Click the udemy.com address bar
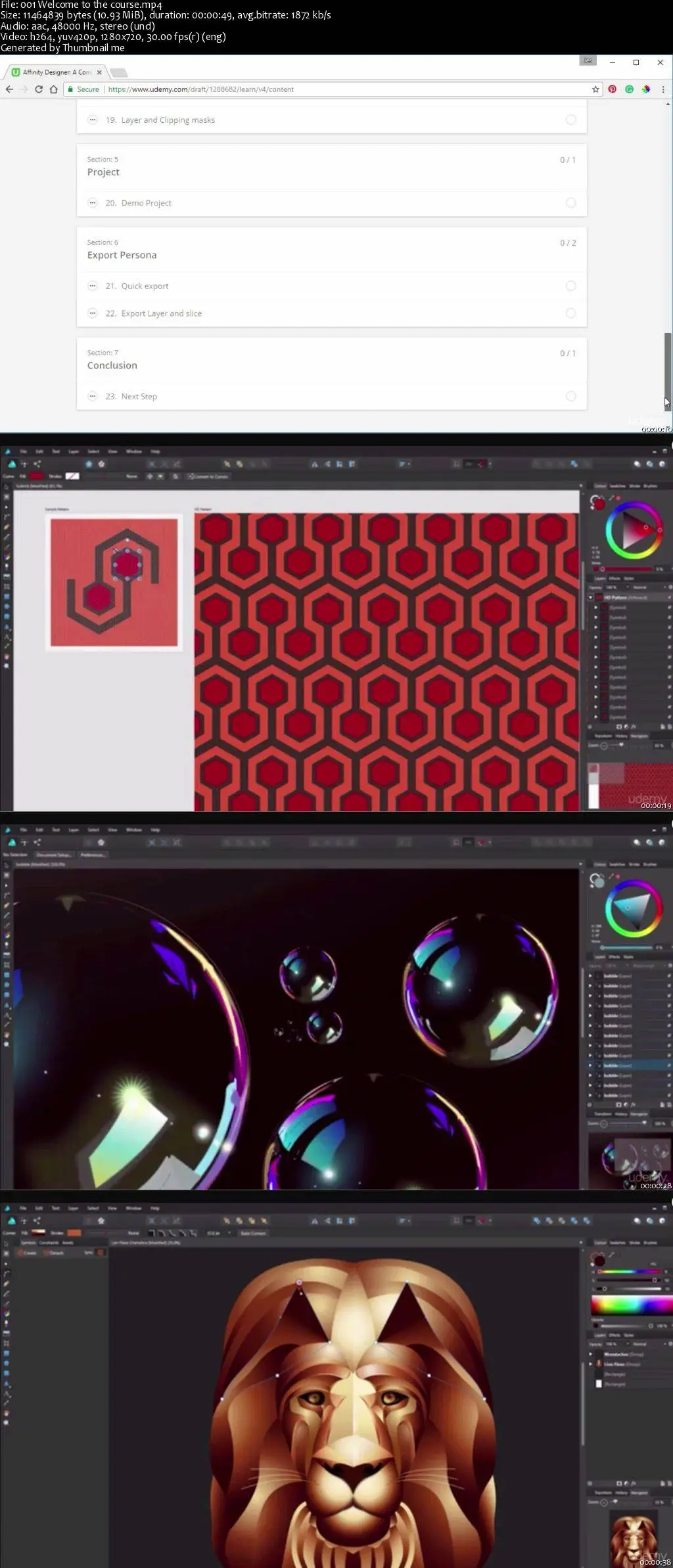673x1568 pixels. click(332, 89)
